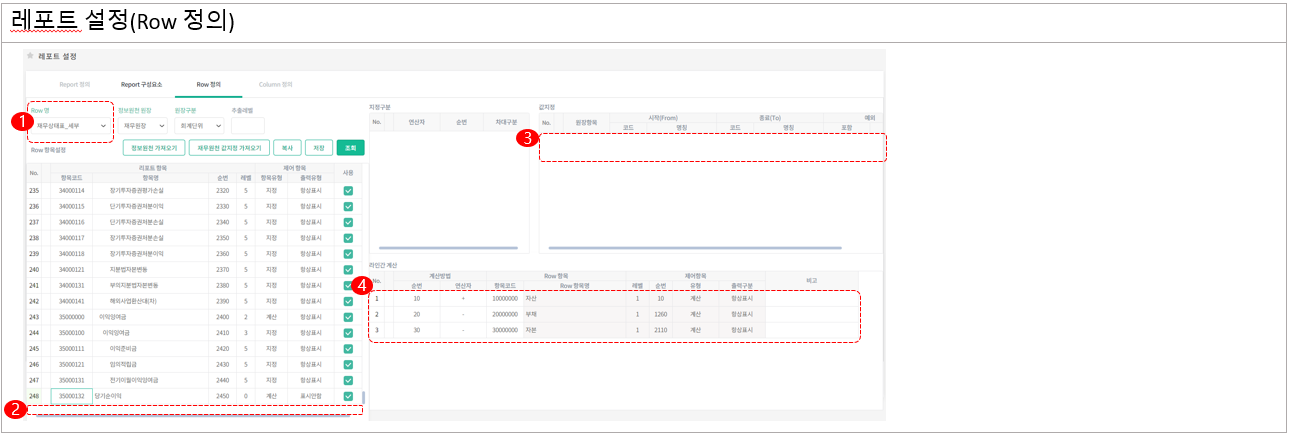Click the 정보원천 가져오기 button
Viewport: 1289px width, 435px height.
point(153,148)
